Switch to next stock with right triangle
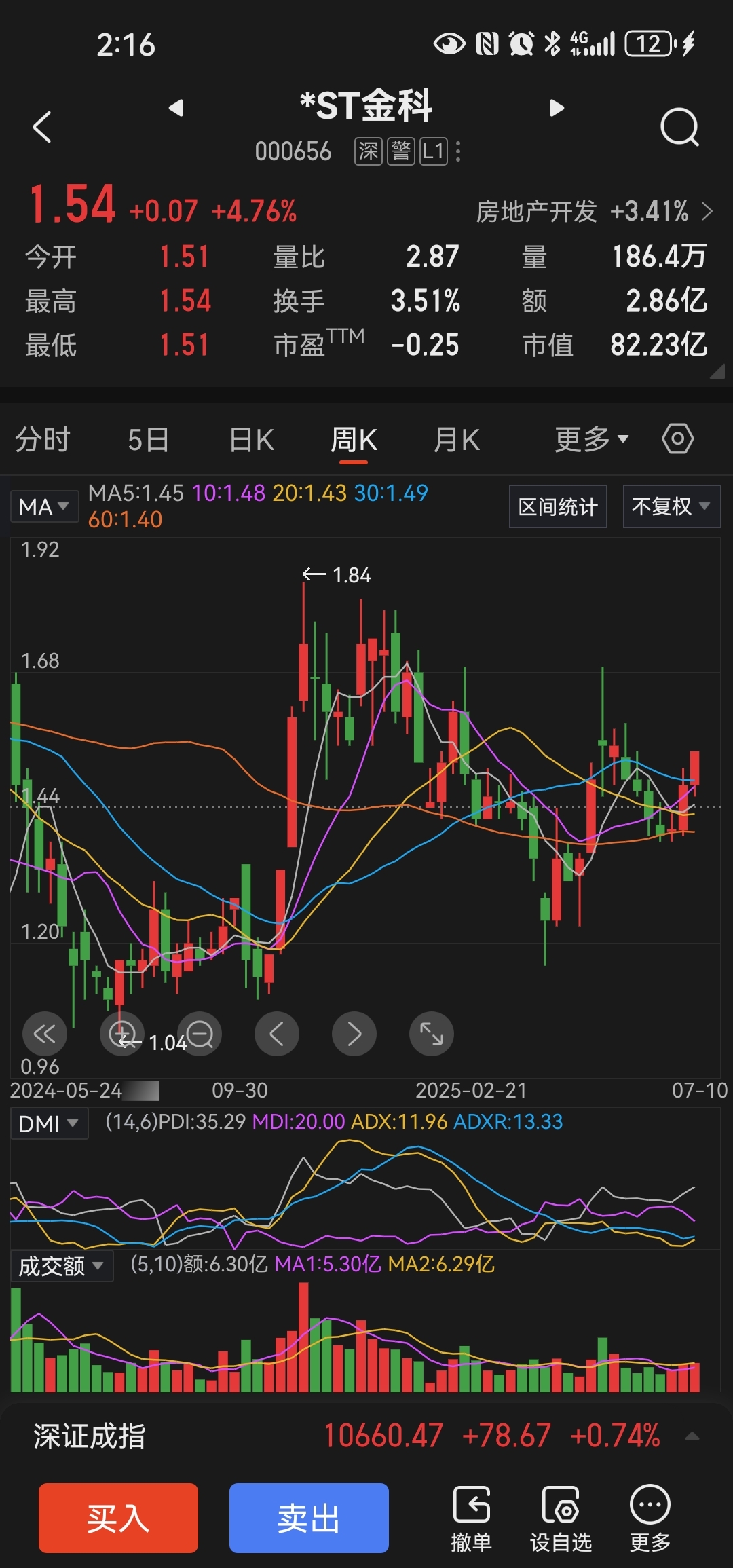 coord(557,108)
